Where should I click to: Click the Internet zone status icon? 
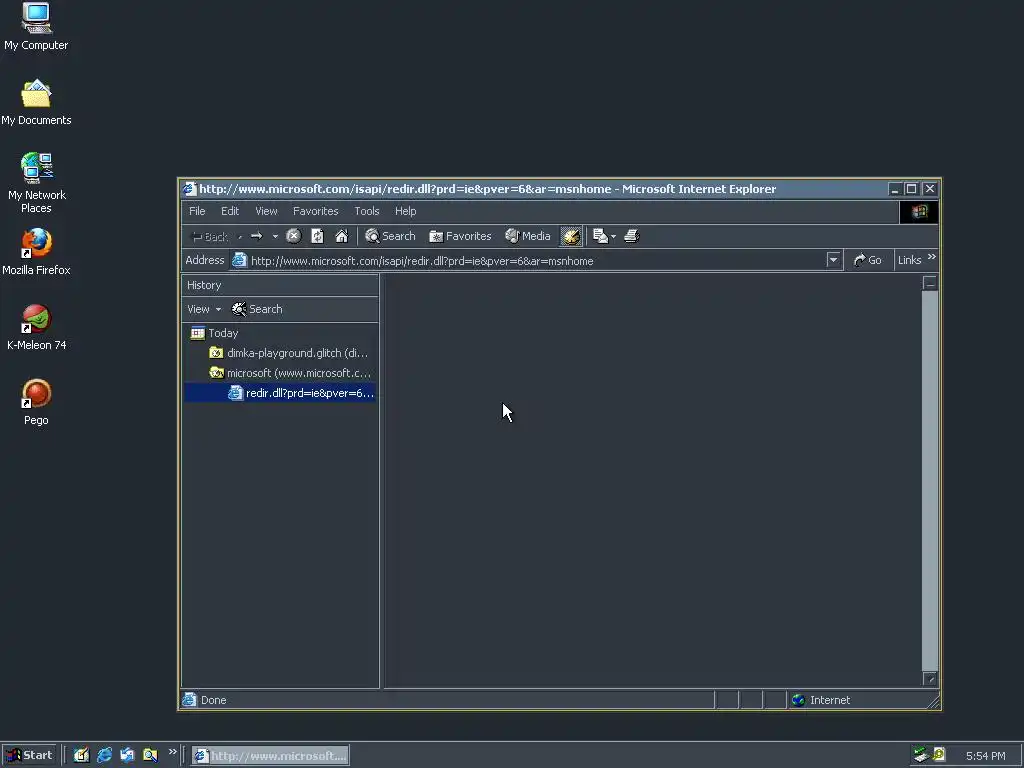[x=798, y=700]
